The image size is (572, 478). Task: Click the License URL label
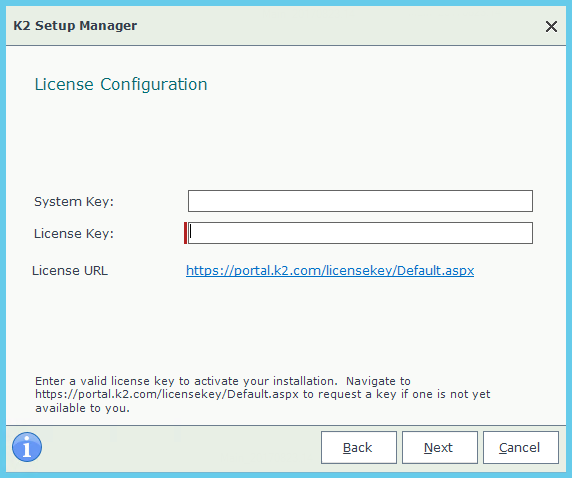click(70, 270)
